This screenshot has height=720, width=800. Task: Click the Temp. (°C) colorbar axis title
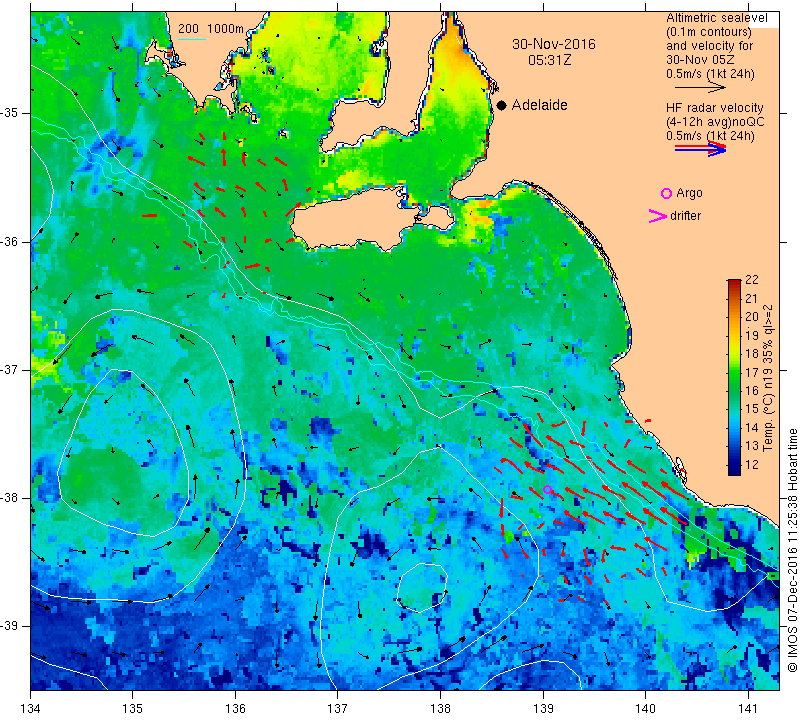(768, 378)
